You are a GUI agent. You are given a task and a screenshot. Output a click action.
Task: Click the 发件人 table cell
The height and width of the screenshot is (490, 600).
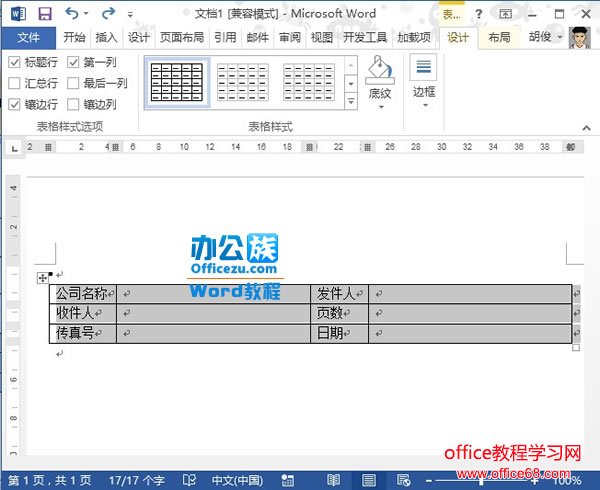click(x=339, y=294)
